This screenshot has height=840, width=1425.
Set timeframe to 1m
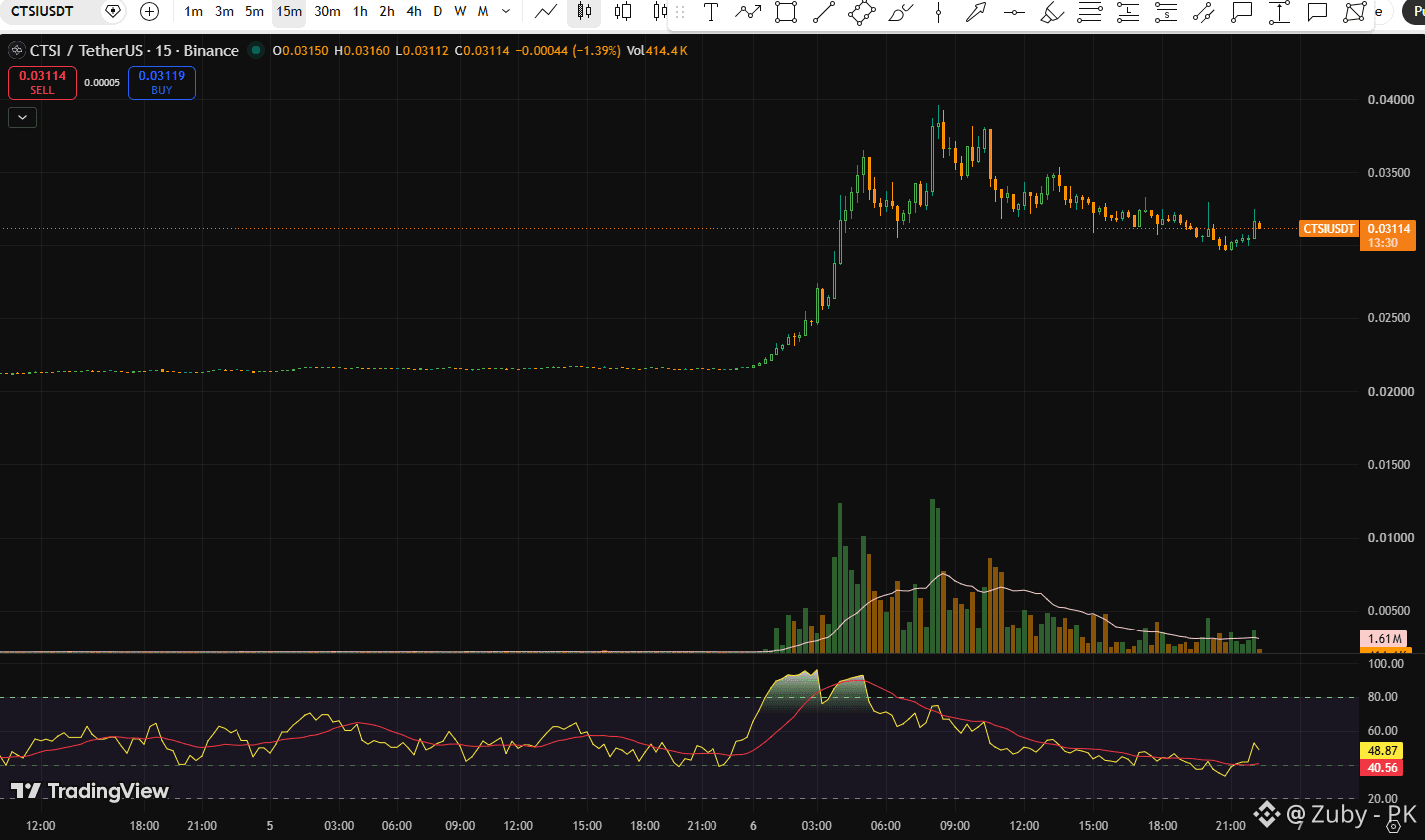[x=193, y=12]
